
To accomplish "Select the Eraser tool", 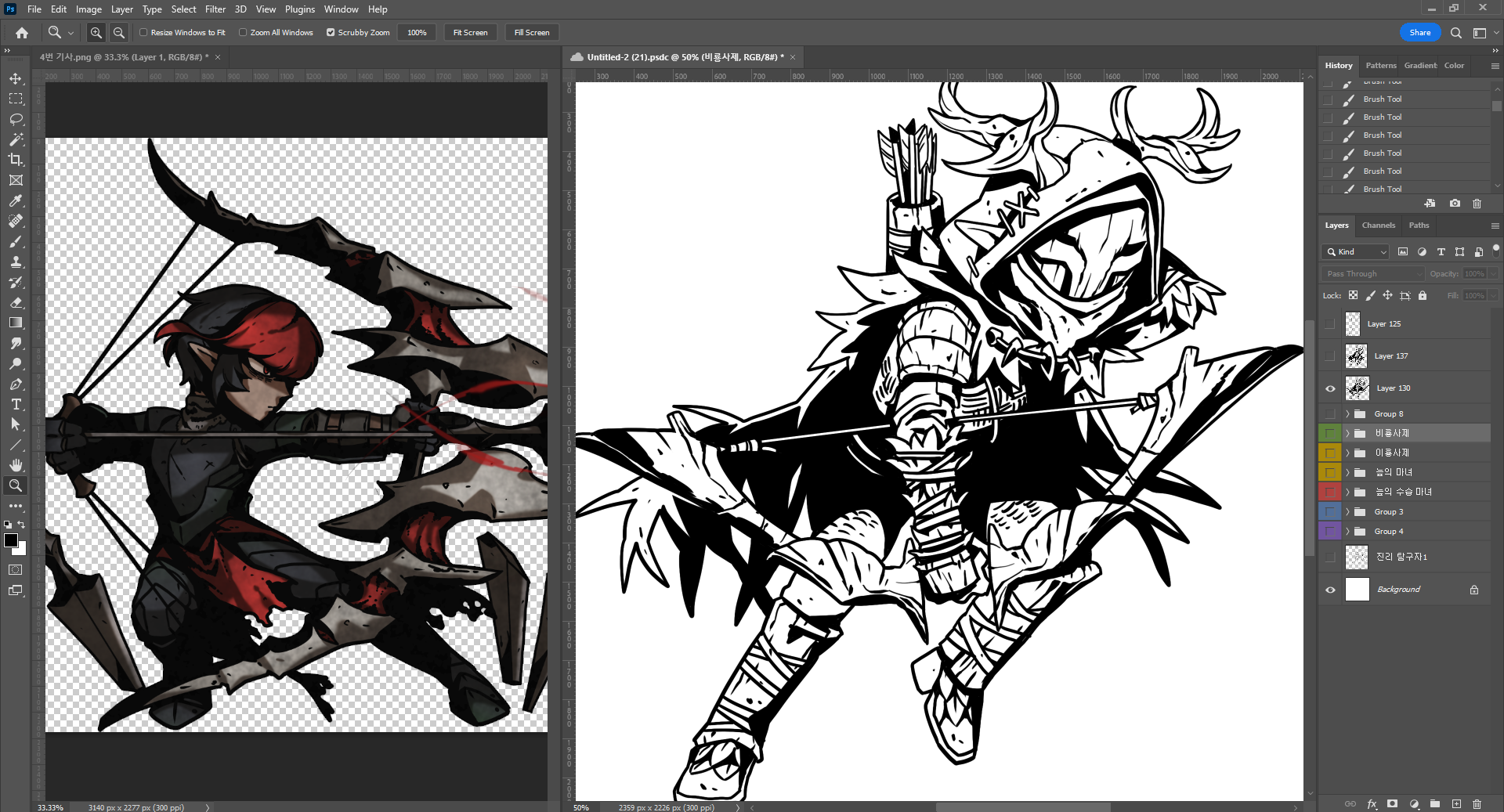I will tap(16, 302).
